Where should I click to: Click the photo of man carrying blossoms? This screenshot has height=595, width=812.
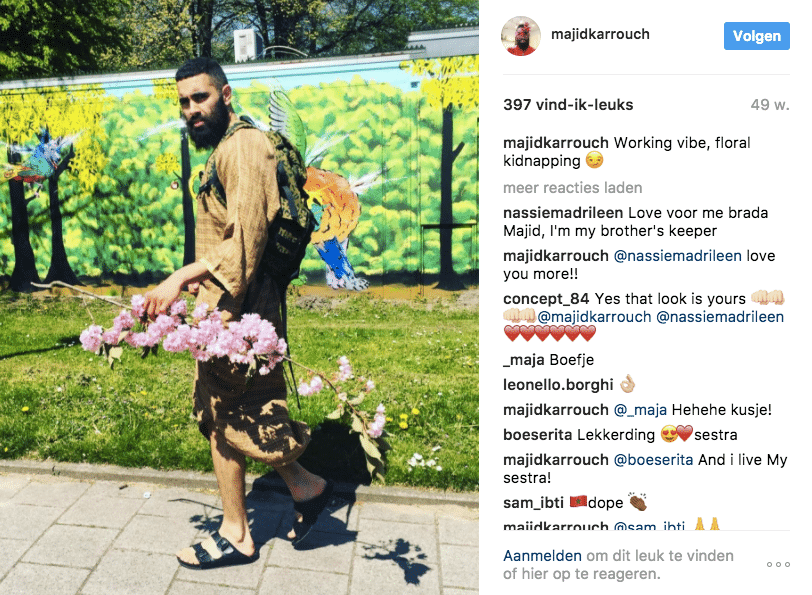pyautogui.click(x=239, y=297)
